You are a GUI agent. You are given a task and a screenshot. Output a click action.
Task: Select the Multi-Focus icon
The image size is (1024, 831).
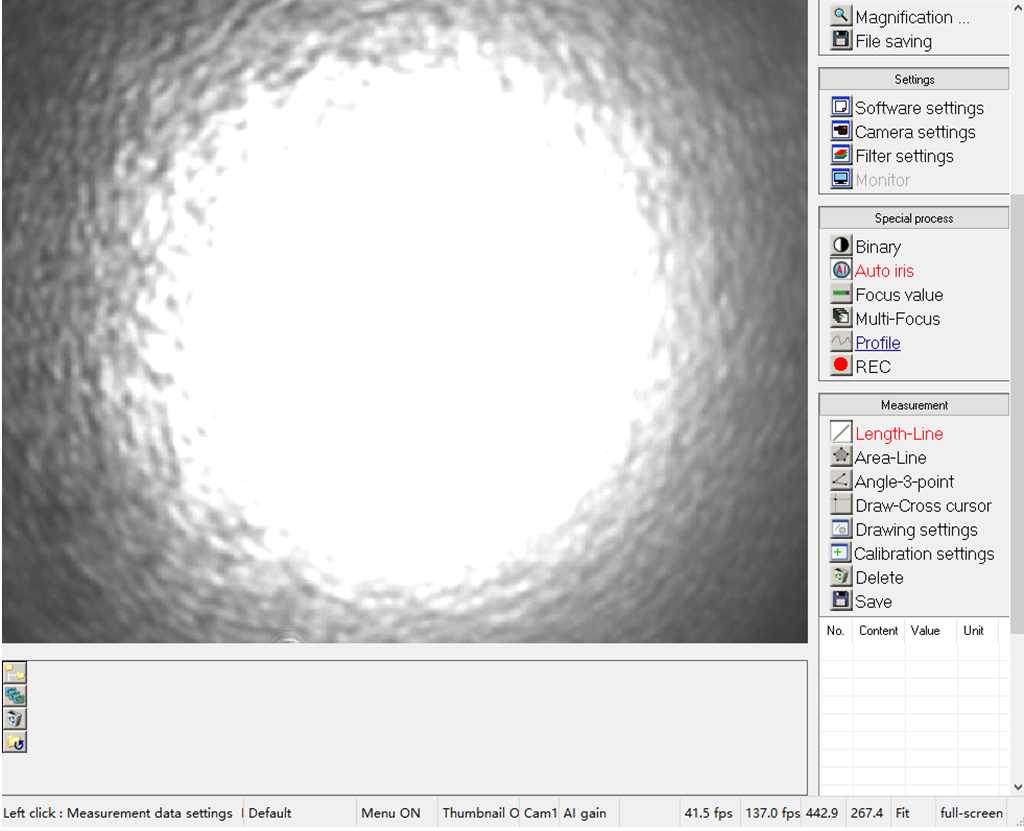(841, 318)
